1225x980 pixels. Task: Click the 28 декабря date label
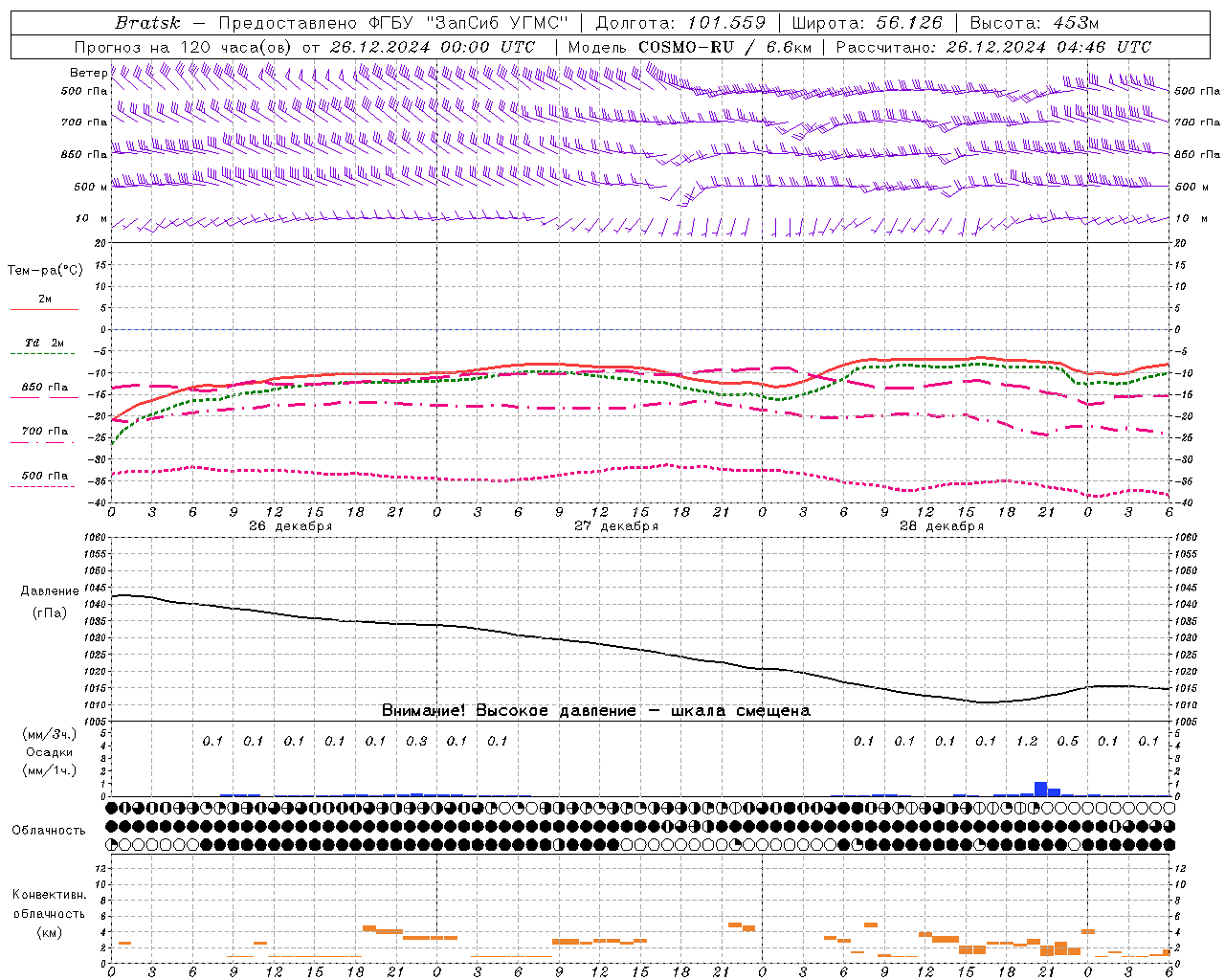pyautogui.click(x=942, y=526)
